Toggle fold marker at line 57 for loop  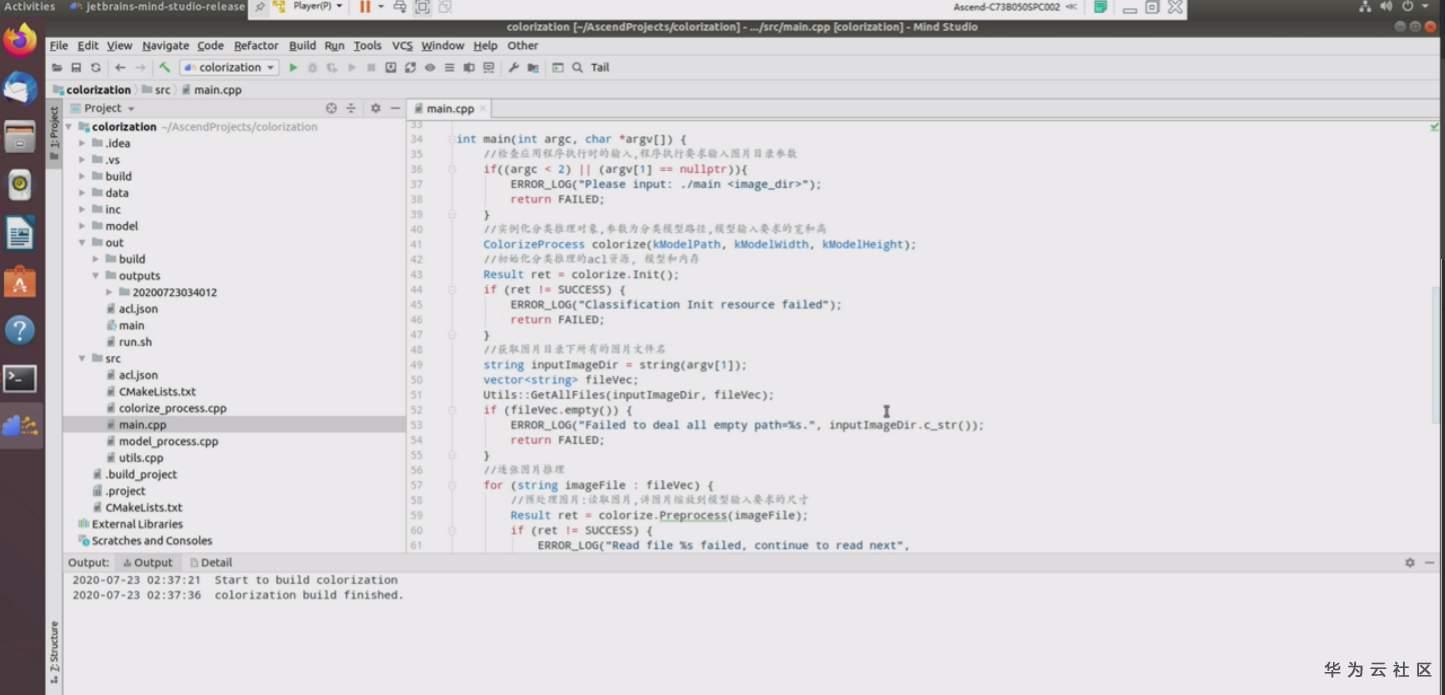(x=452, y=485)
